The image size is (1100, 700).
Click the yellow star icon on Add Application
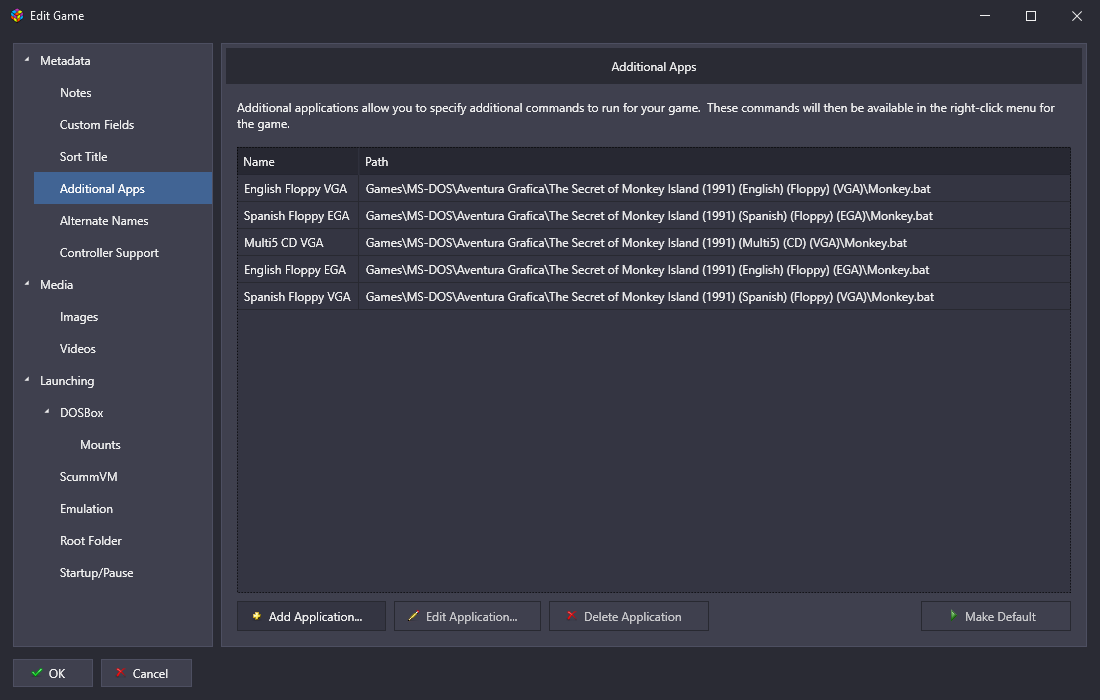[257, 616]
